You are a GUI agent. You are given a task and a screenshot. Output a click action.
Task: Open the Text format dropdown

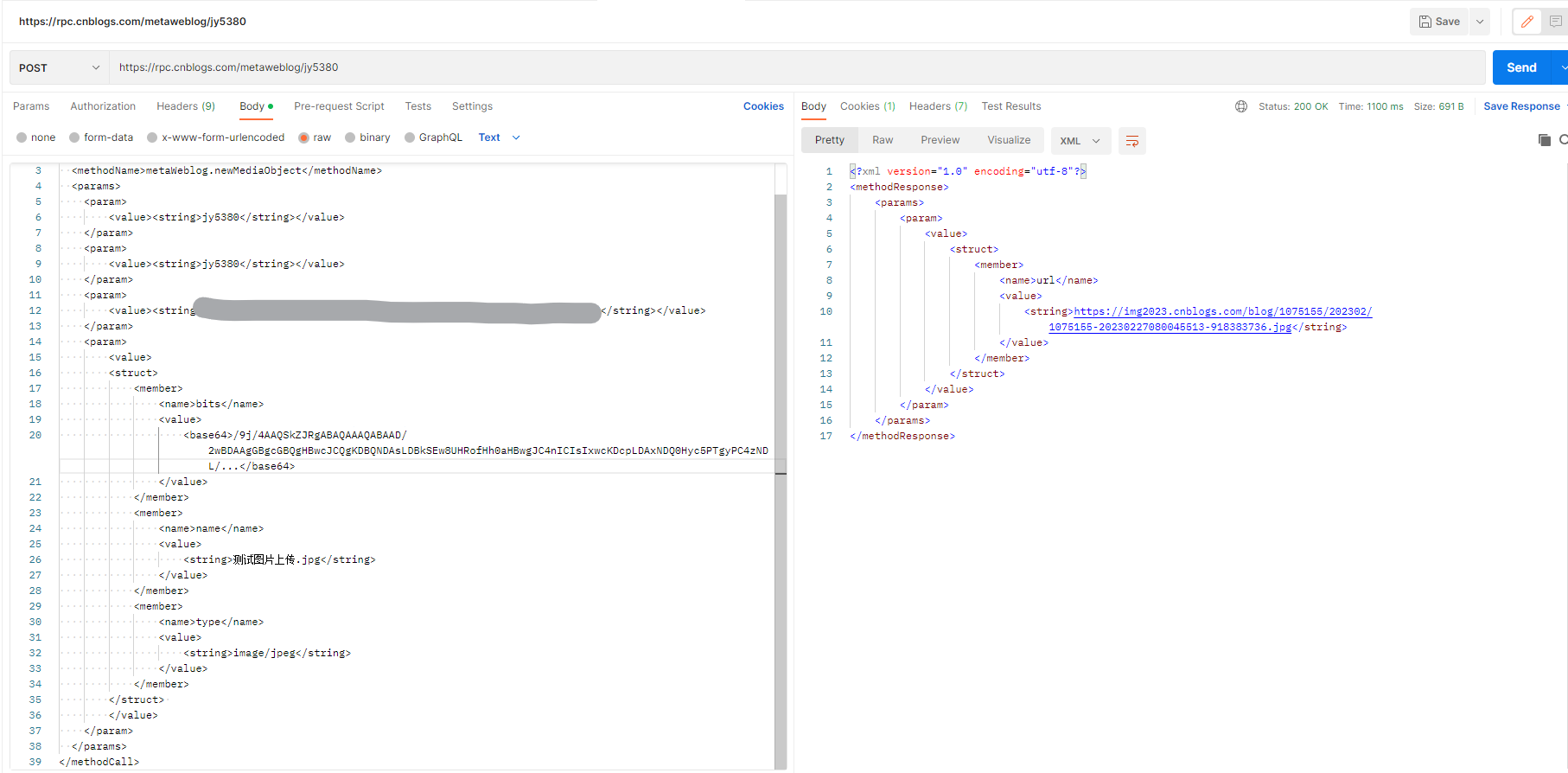[500, 137]
